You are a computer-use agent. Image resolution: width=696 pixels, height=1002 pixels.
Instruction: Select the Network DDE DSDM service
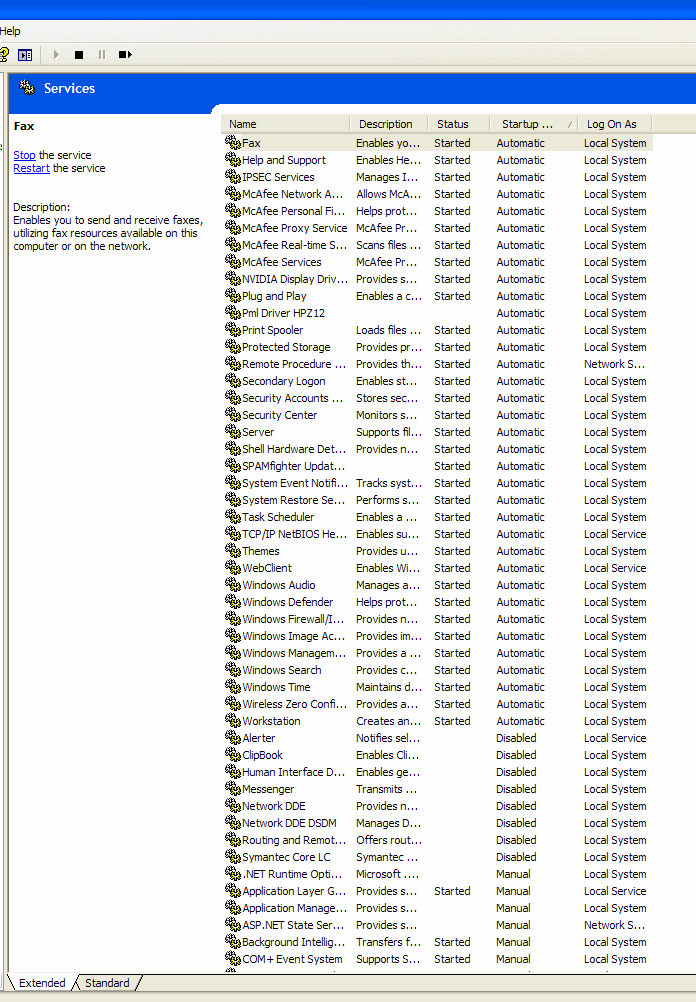437,823
